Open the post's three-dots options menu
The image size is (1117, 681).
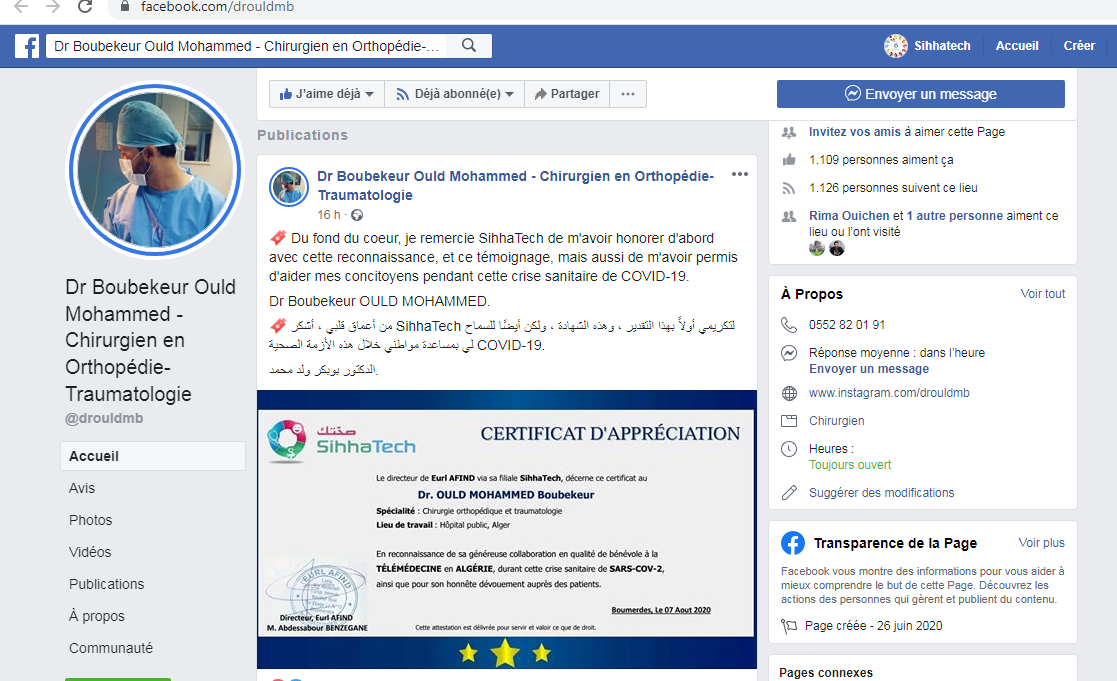[x=739, y=175]
